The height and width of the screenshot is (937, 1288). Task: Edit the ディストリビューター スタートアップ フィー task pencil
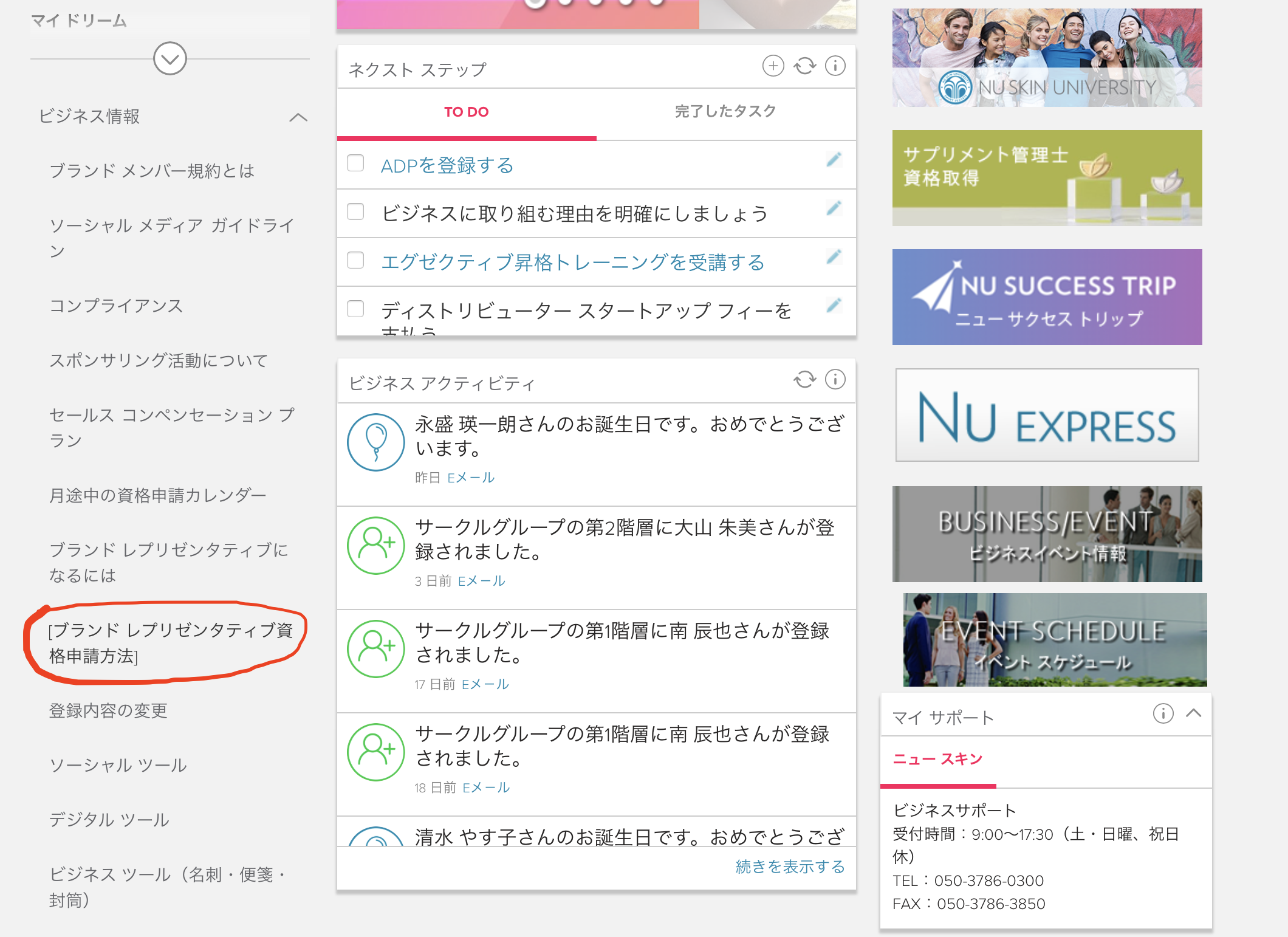click(x=834, y=306)
